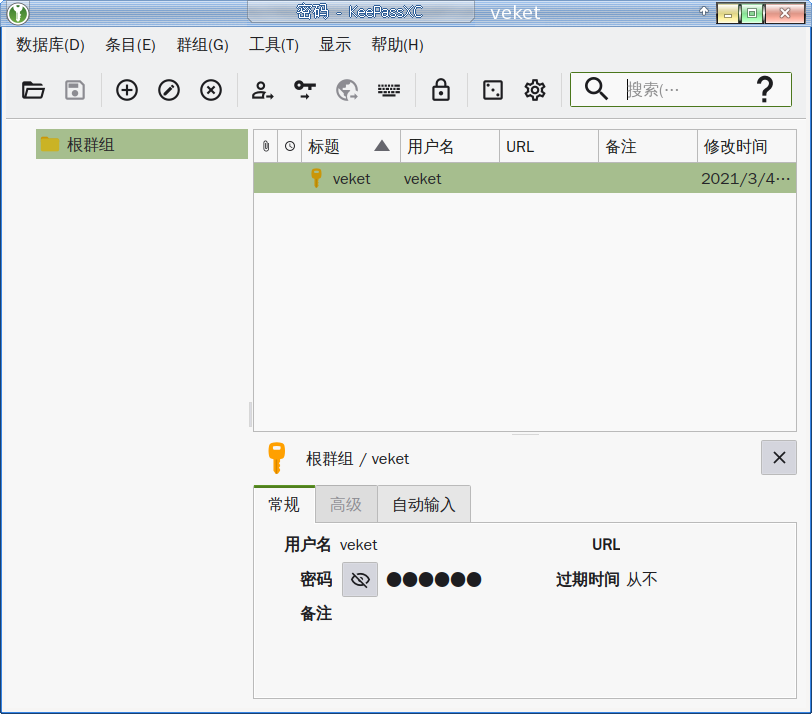
Task: Edit entry using the pencil circle icon
Action: [x=169, y=90]
